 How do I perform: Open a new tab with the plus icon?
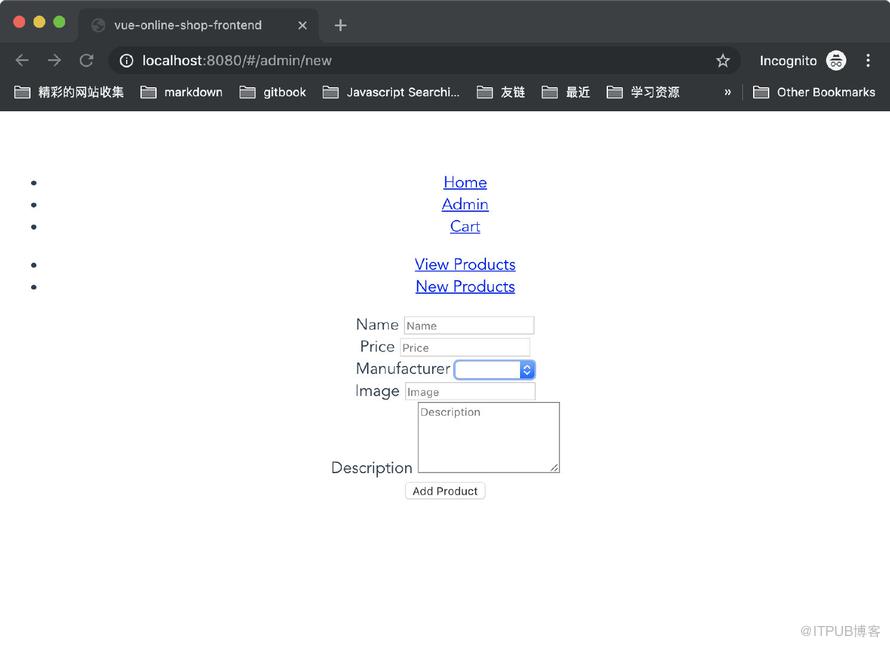(340, 25)
